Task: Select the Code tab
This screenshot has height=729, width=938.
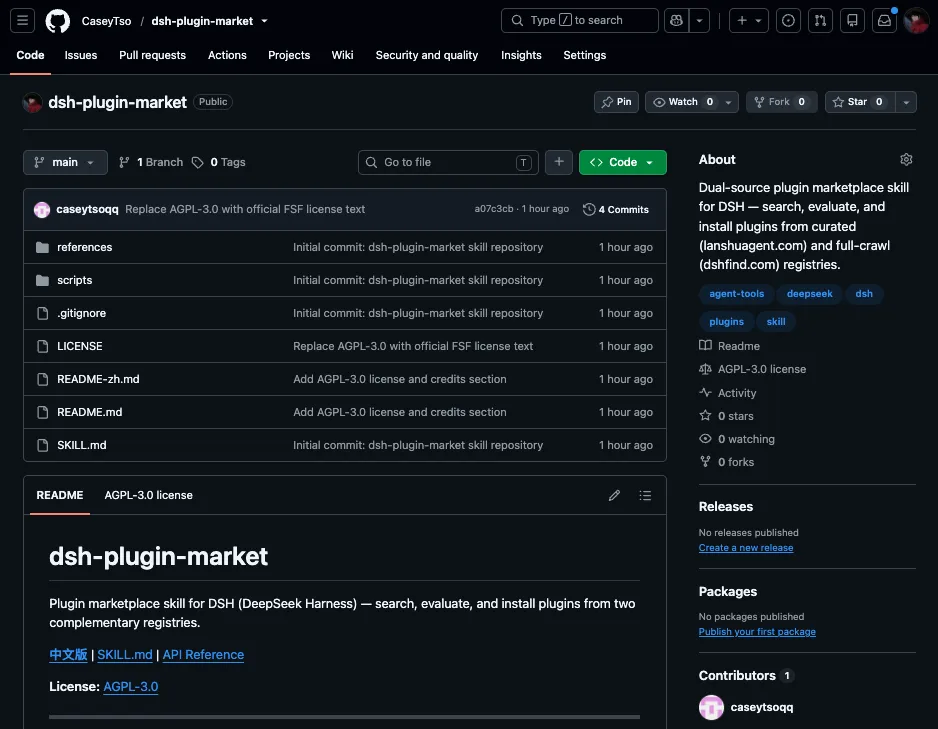Action: coord(30,55)
